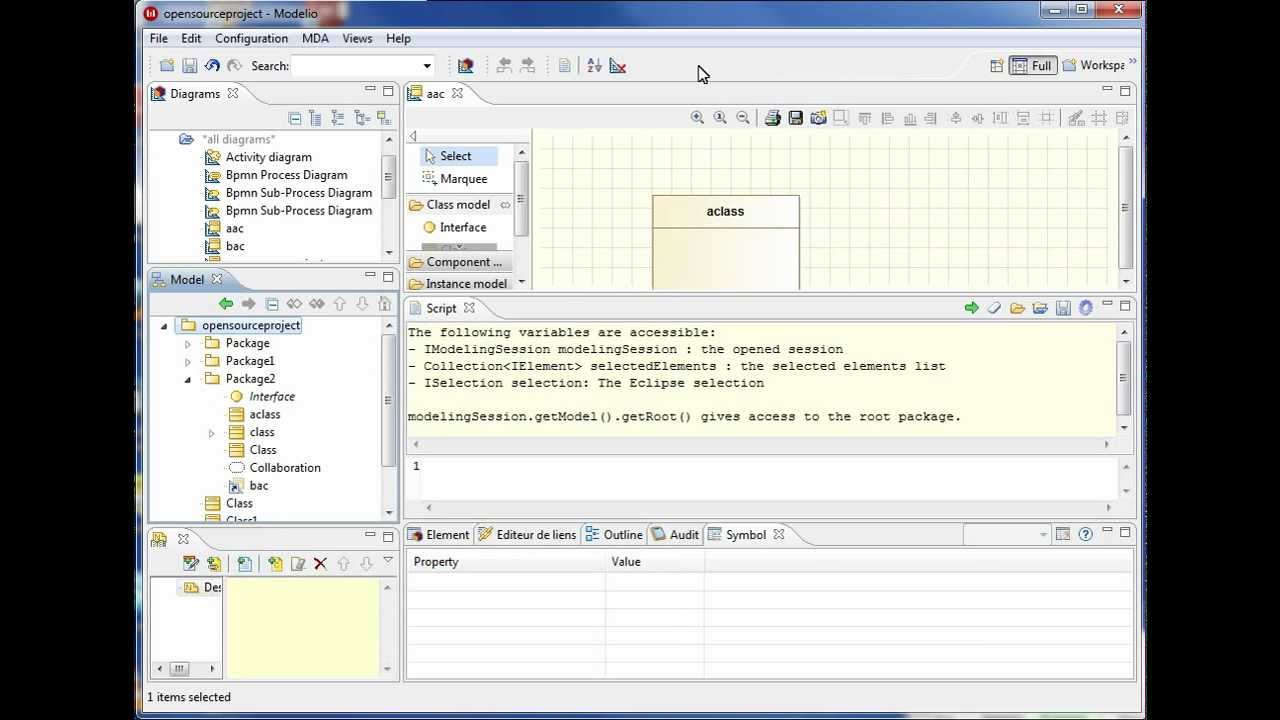Click red X delete icon in notes panel
The height and width of the screenshot is (720, 1280).
[x=320, y=564]
